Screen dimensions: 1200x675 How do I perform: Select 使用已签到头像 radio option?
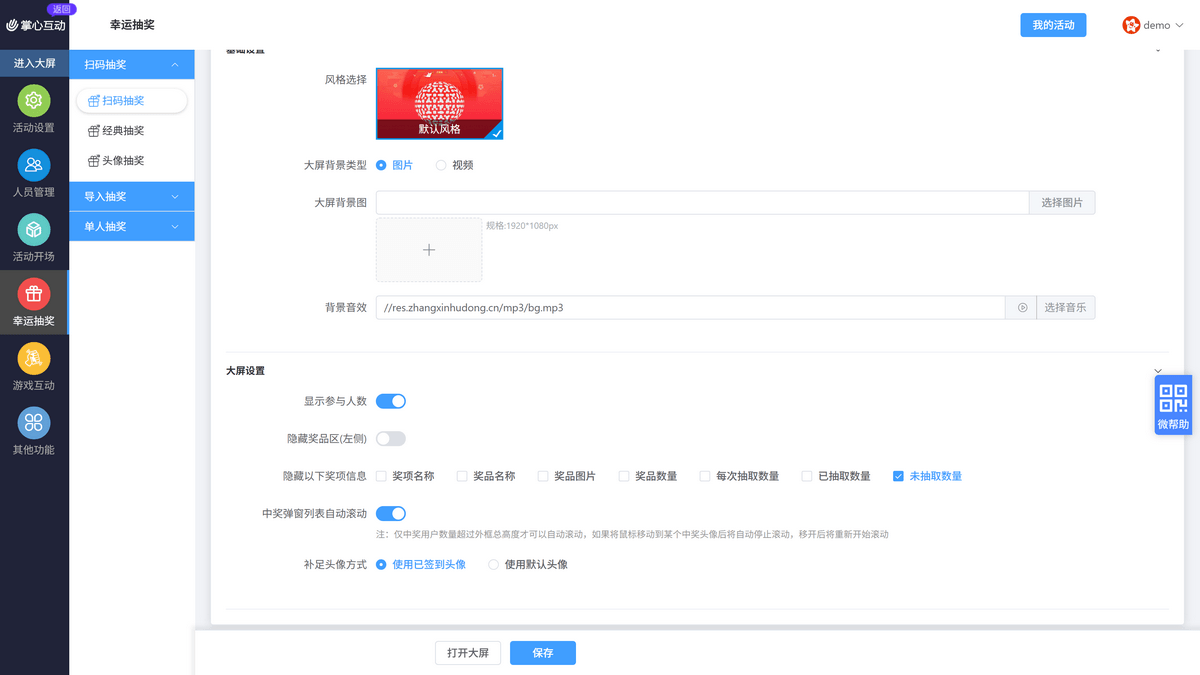(381, 564)
